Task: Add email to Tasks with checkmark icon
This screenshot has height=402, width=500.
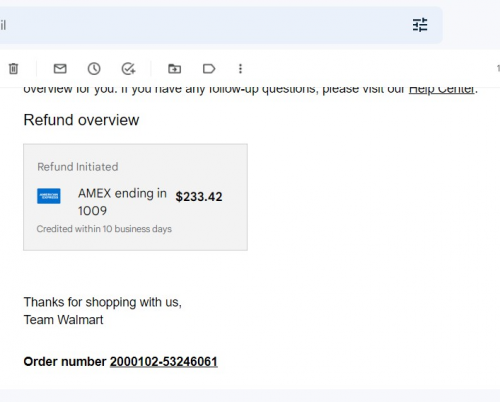Action: tap(128, 69)
